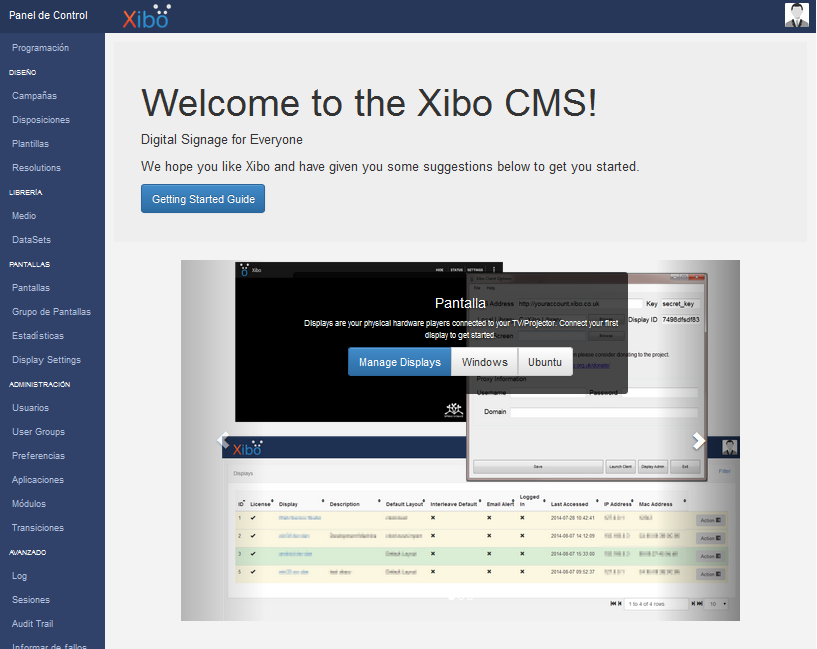Image resolution: width=817 pixels, height=649 pixels.
Task: Navigate to Módulos
Action: [x=29, y=504]
